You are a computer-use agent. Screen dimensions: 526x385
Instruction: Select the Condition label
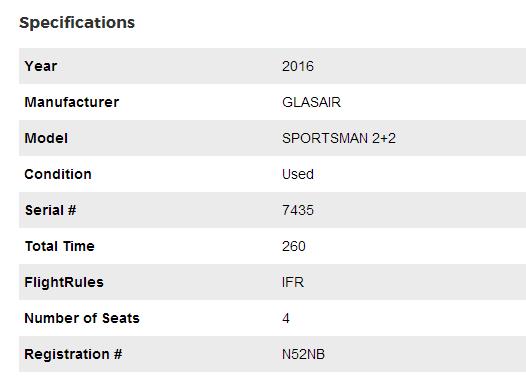(58, 174)
